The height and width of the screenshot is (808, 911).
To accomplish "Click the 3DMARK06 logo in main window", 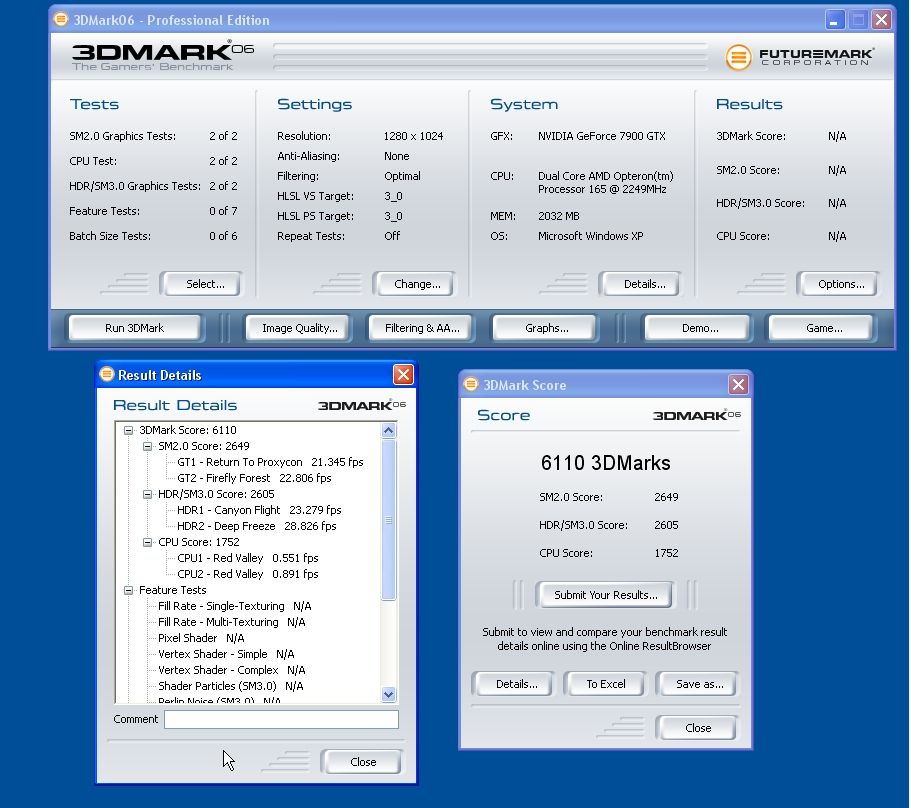I will point(163,56).
